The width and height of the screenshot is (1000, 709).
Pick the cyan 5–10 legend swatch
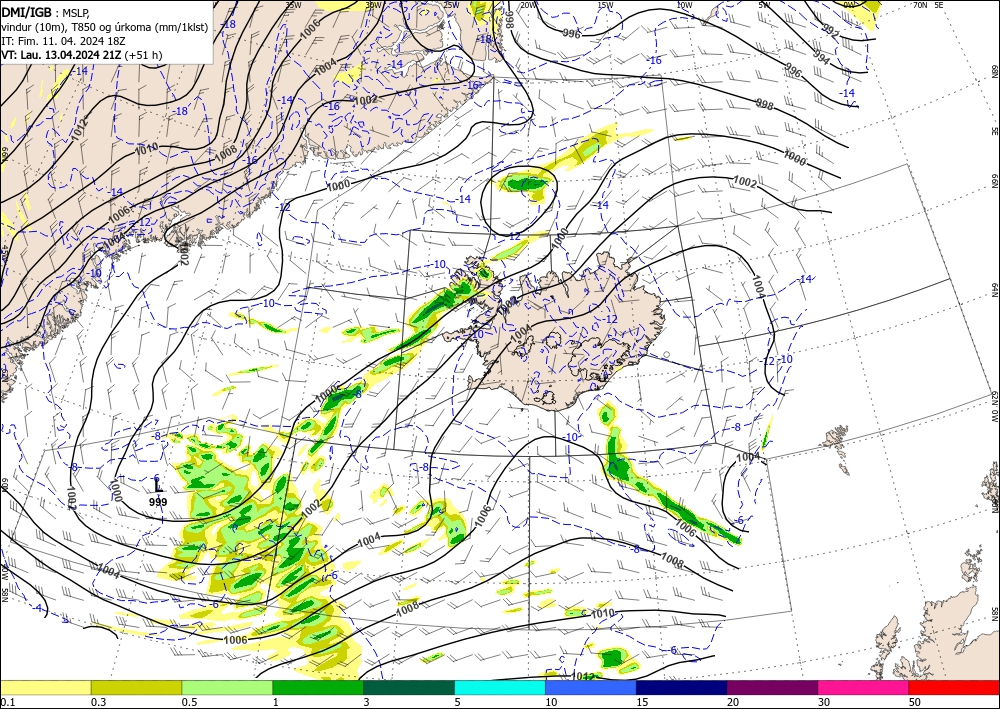[500, 687]
